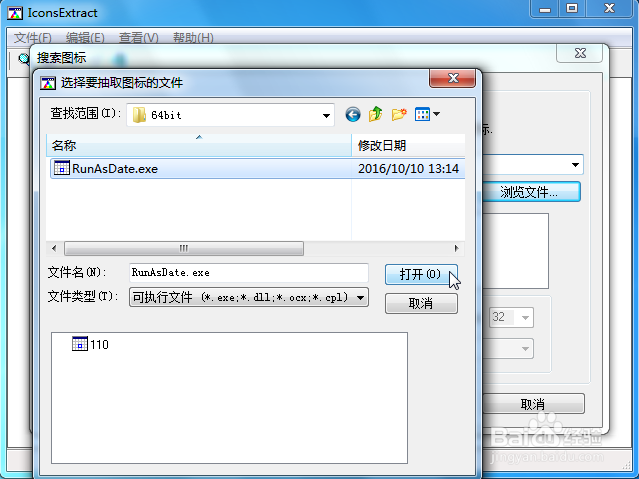Click the IconsExtract toolbar search icon
The image size is (639, 479).
pyautogui.click(x=23, y=59)
